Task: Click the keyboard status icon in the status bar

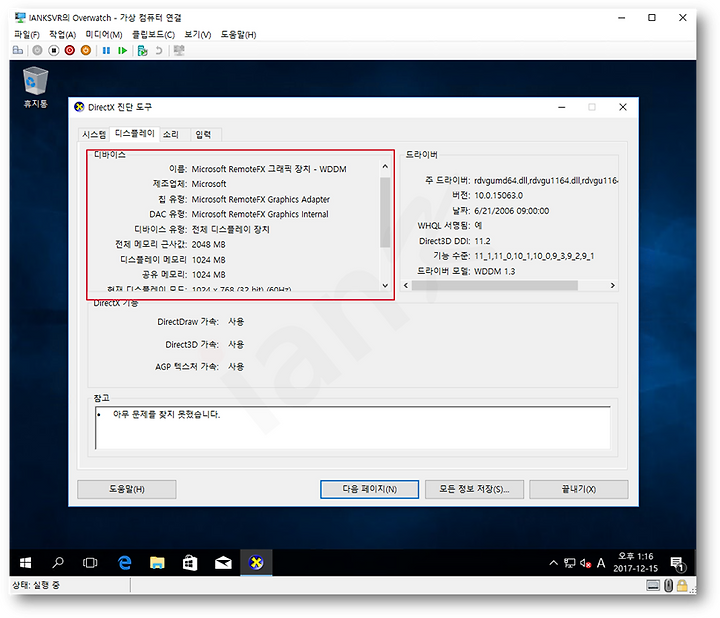Action: pos(652,585)
